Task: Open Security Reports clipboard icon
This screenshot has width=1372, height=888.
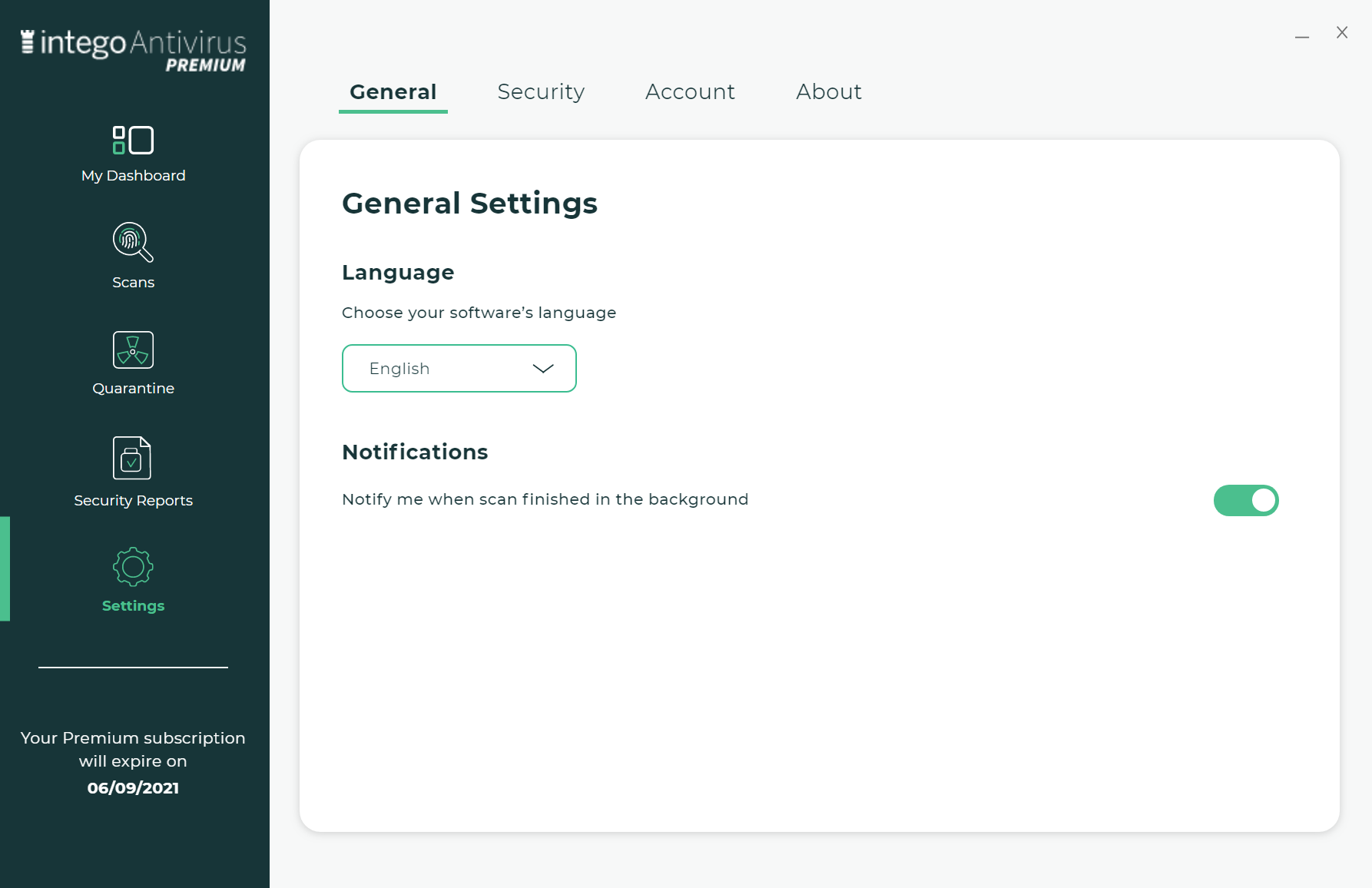Action: coord(132,458)
